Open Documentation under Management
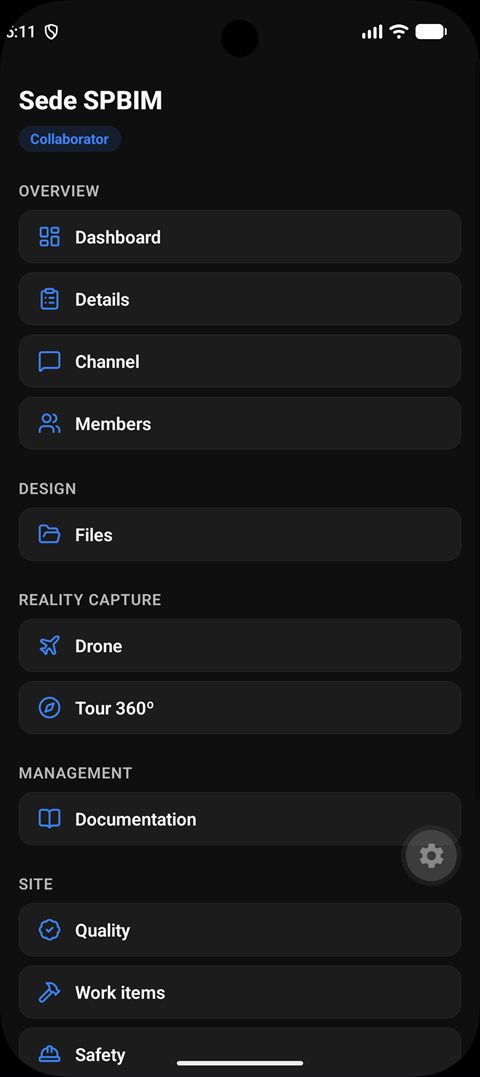This screenshot has height=1077, width=480. point(240,819)
